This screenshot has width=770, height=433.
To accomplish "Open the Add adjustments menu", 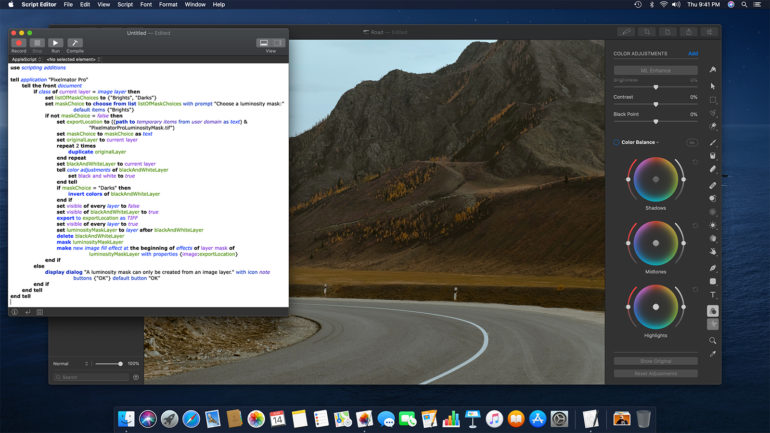I will pos(693,54).
